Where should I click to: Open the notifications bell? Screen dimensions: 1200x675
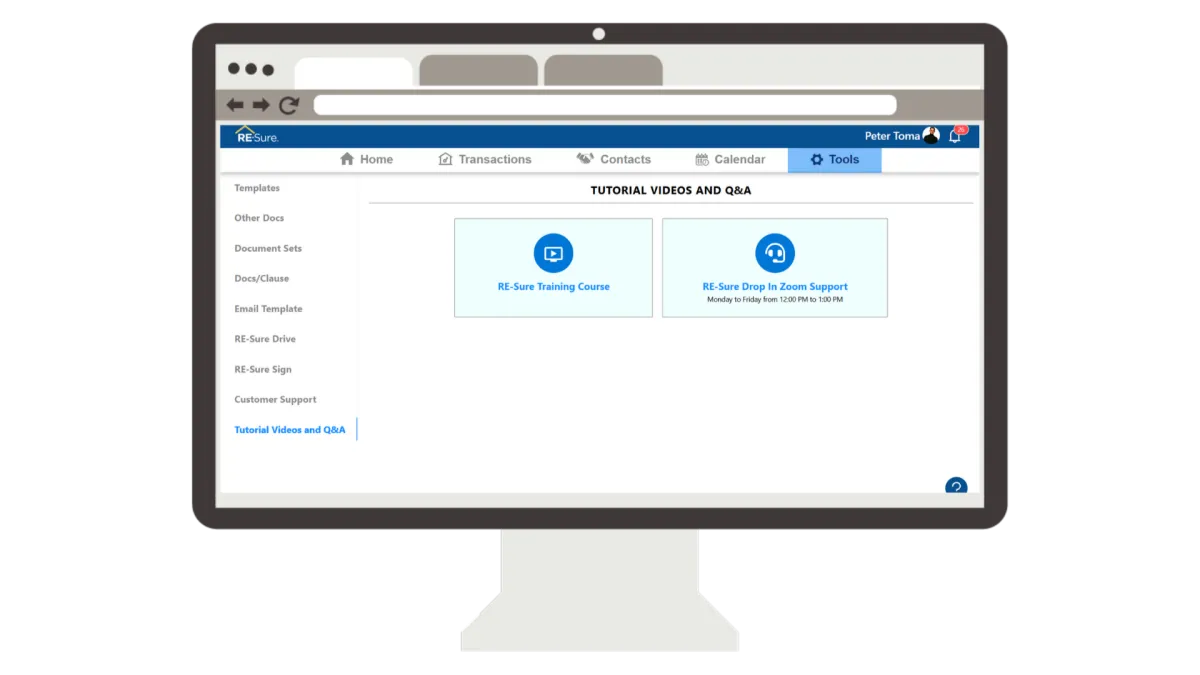click(x=955, y=136)
